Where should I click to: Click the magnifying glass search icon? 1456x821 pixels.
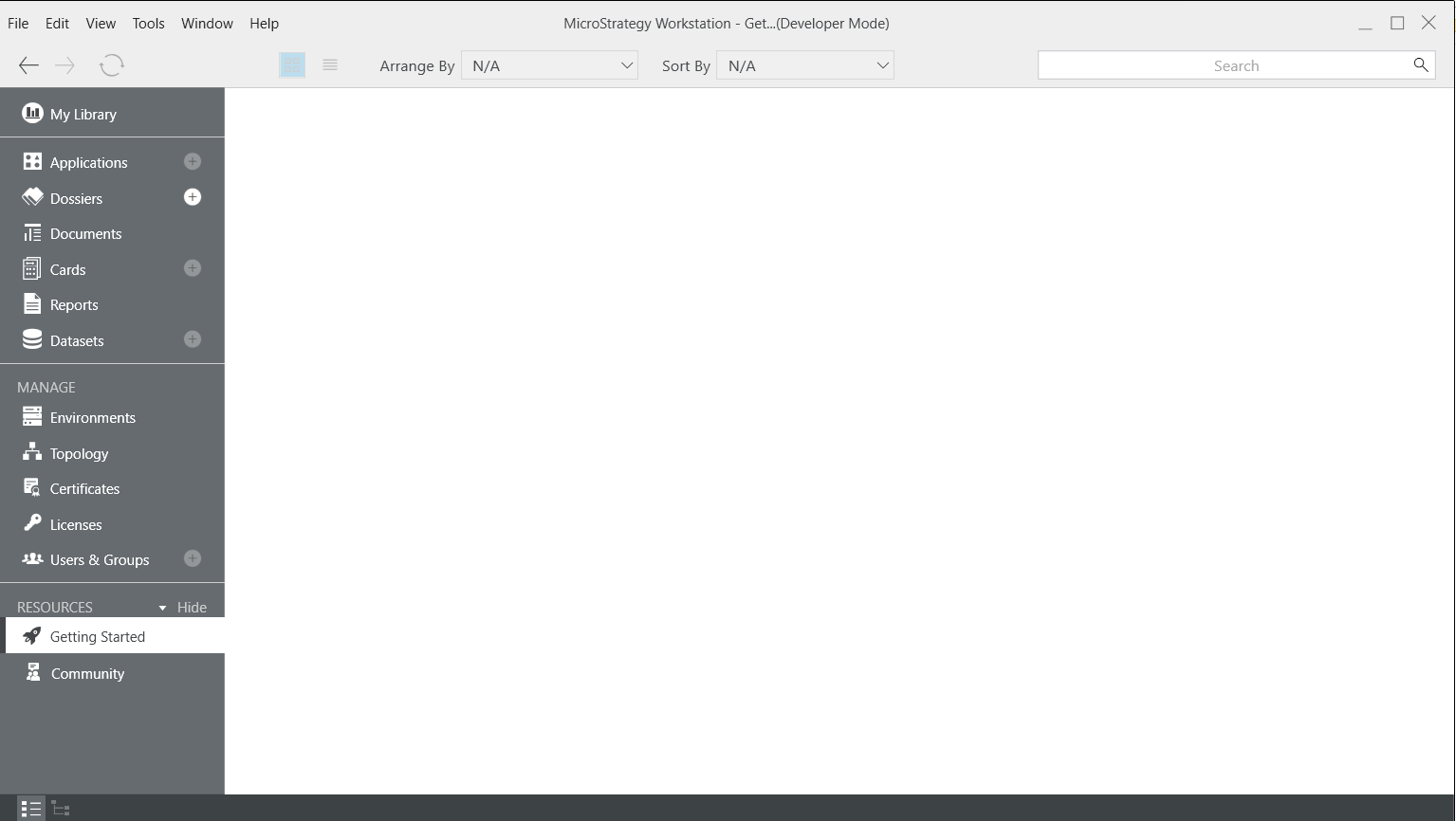(x=1420, y=64)
